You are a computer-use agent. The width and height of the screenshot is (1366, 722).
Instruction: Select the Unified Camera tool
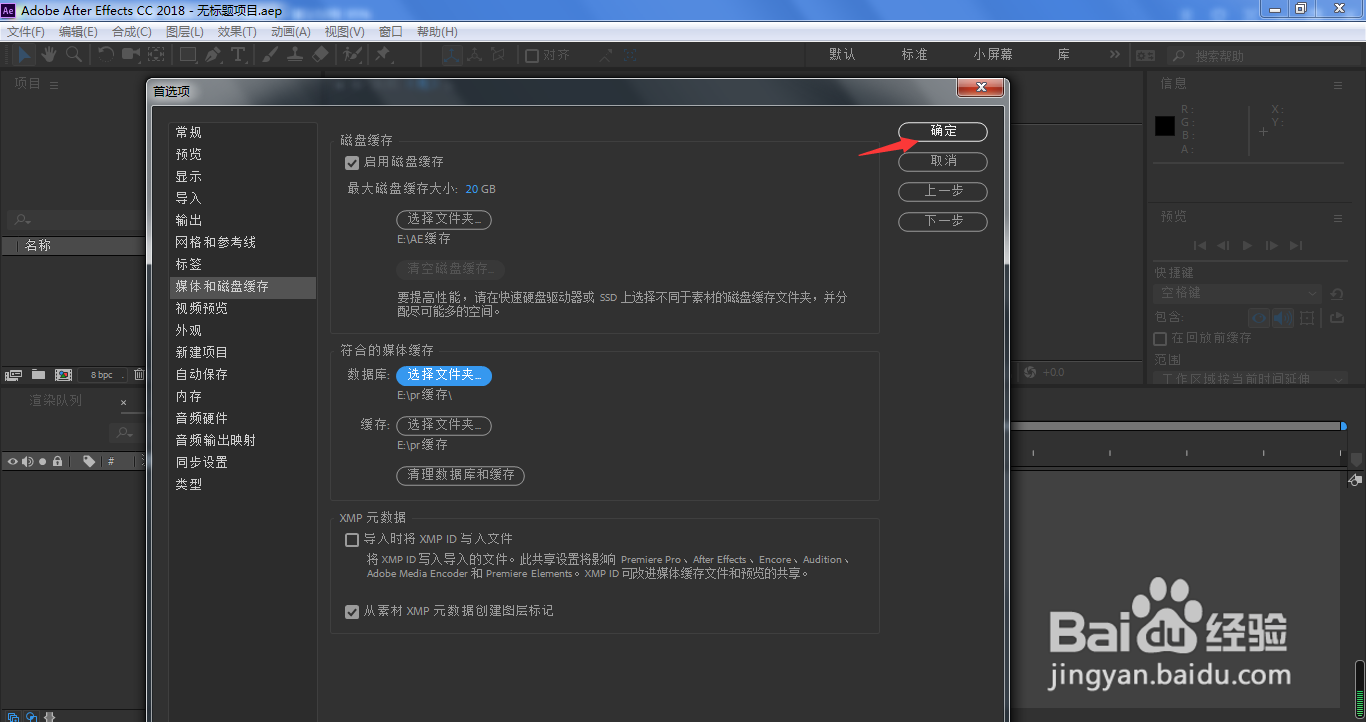pos(131,54)
